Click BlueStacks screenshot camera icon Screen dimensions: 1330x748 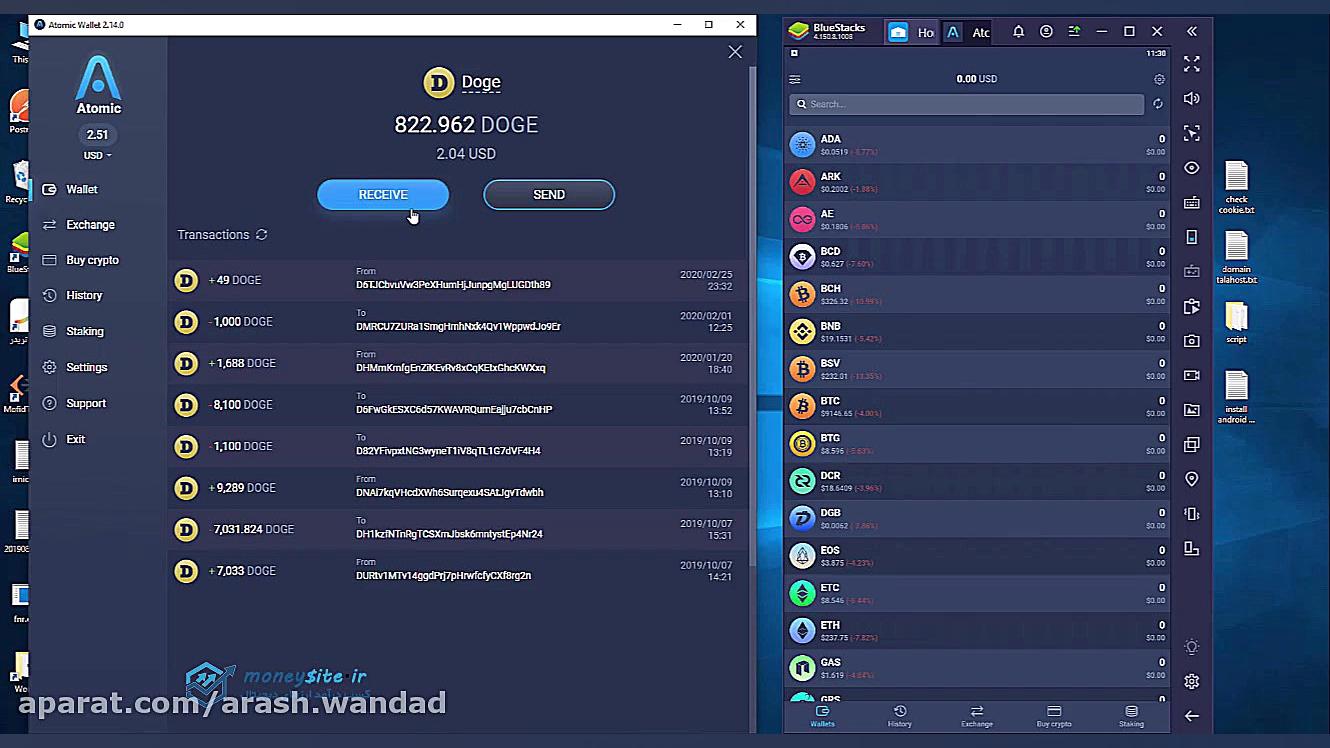[x=1192, y=341]
